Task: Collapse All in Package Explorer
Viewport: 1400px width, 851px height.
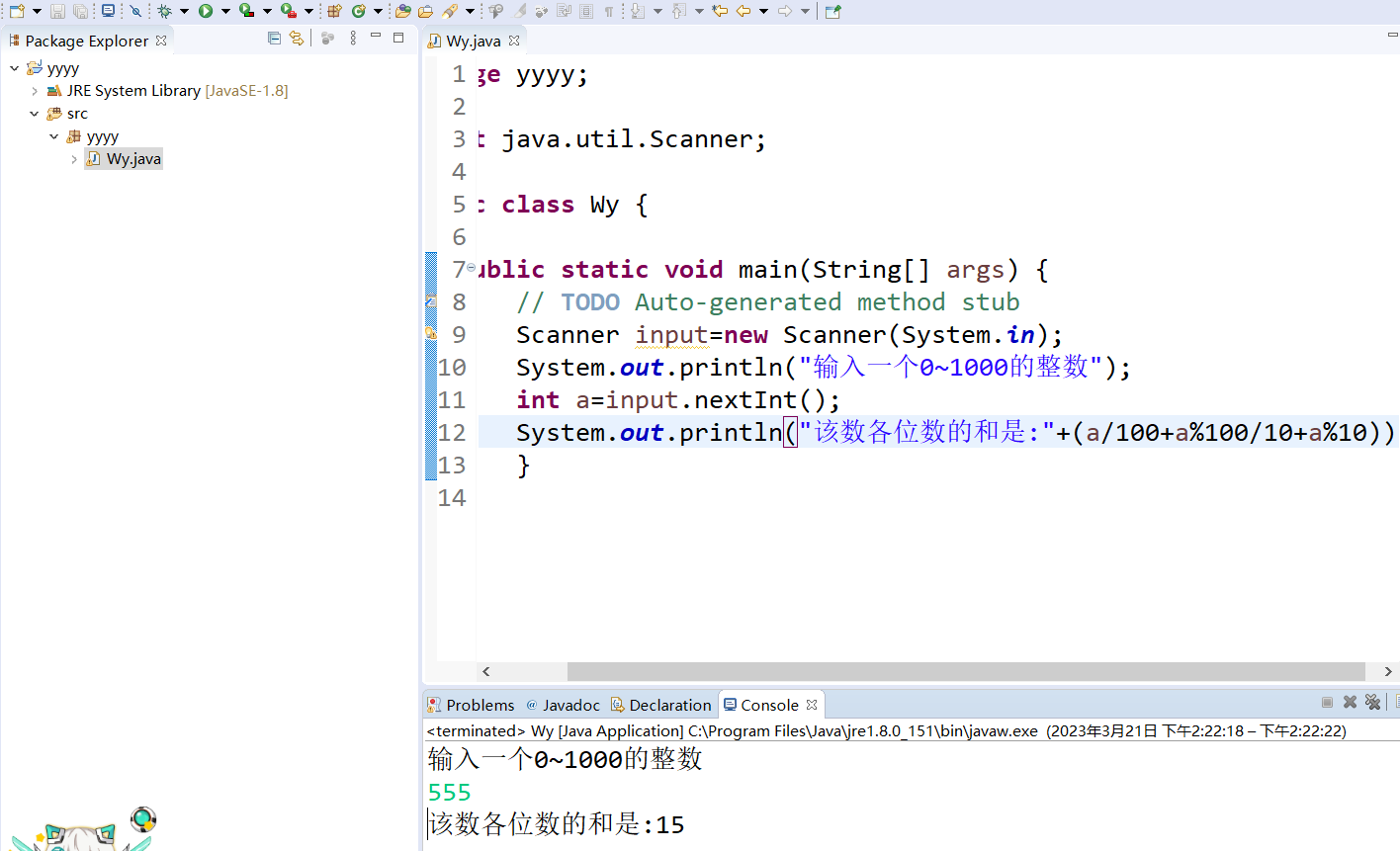Action: (x=274, y=39)
